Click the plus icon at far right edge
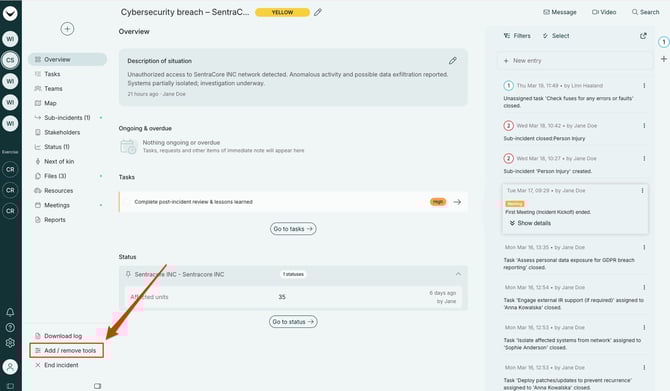Viewport: 670px width, 391px height. click(x=664, y=59)
